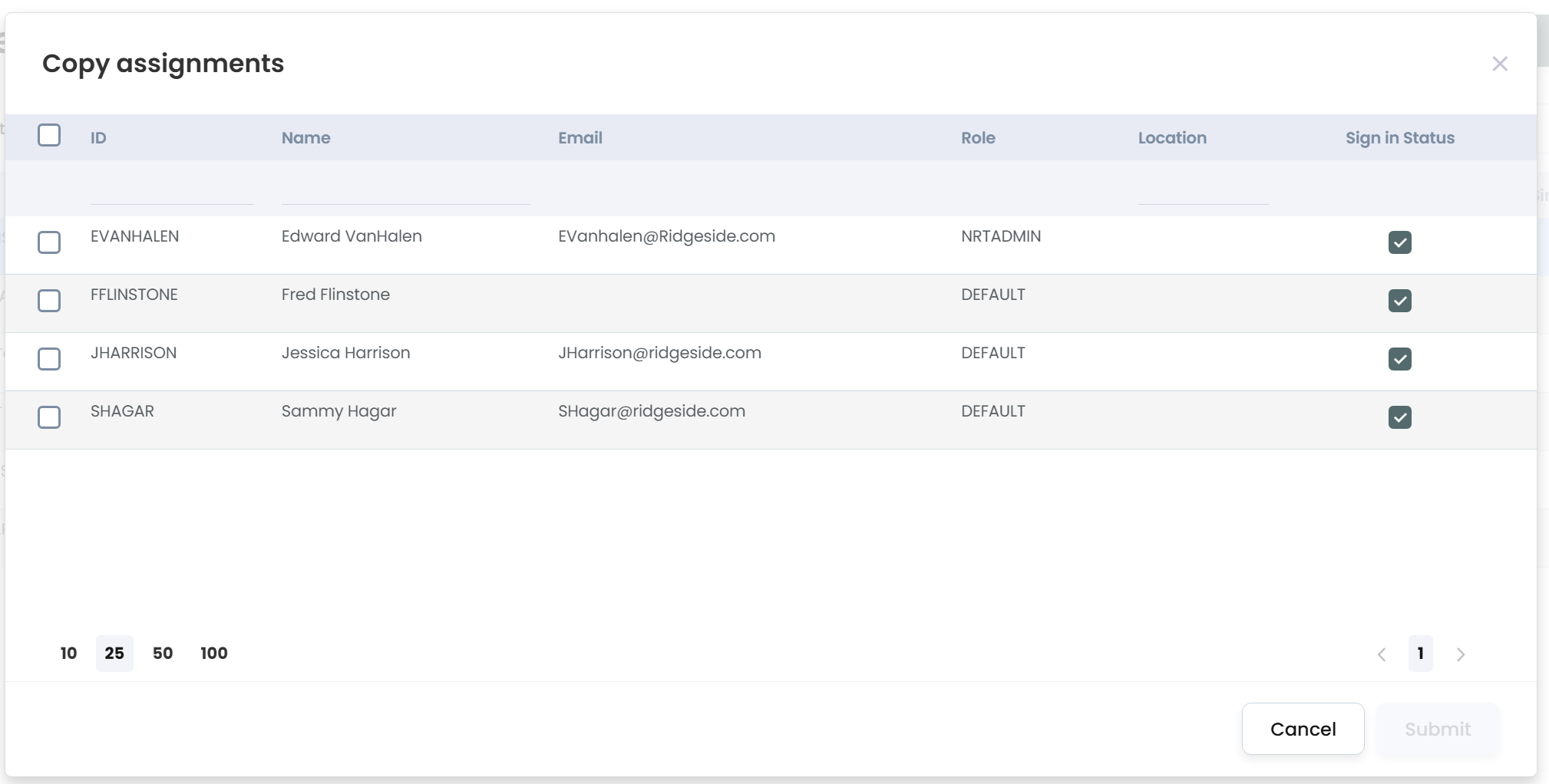Select the FFLINSTONE row checkbox
Screen dimensions: 1549x784
pos(49,301)
